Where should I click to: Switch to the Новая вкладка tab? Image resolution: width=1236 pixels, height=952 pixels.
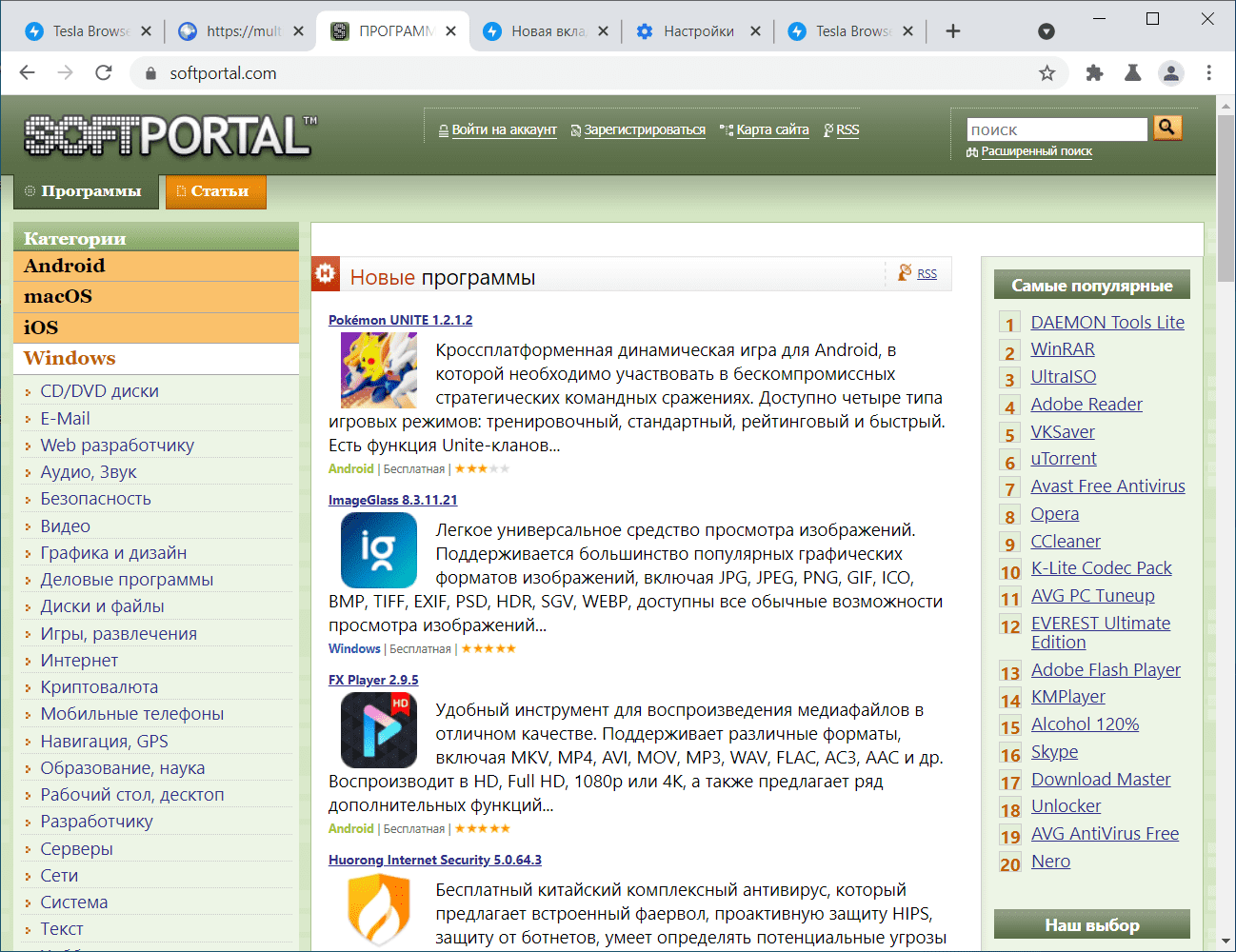pos(548,31)
